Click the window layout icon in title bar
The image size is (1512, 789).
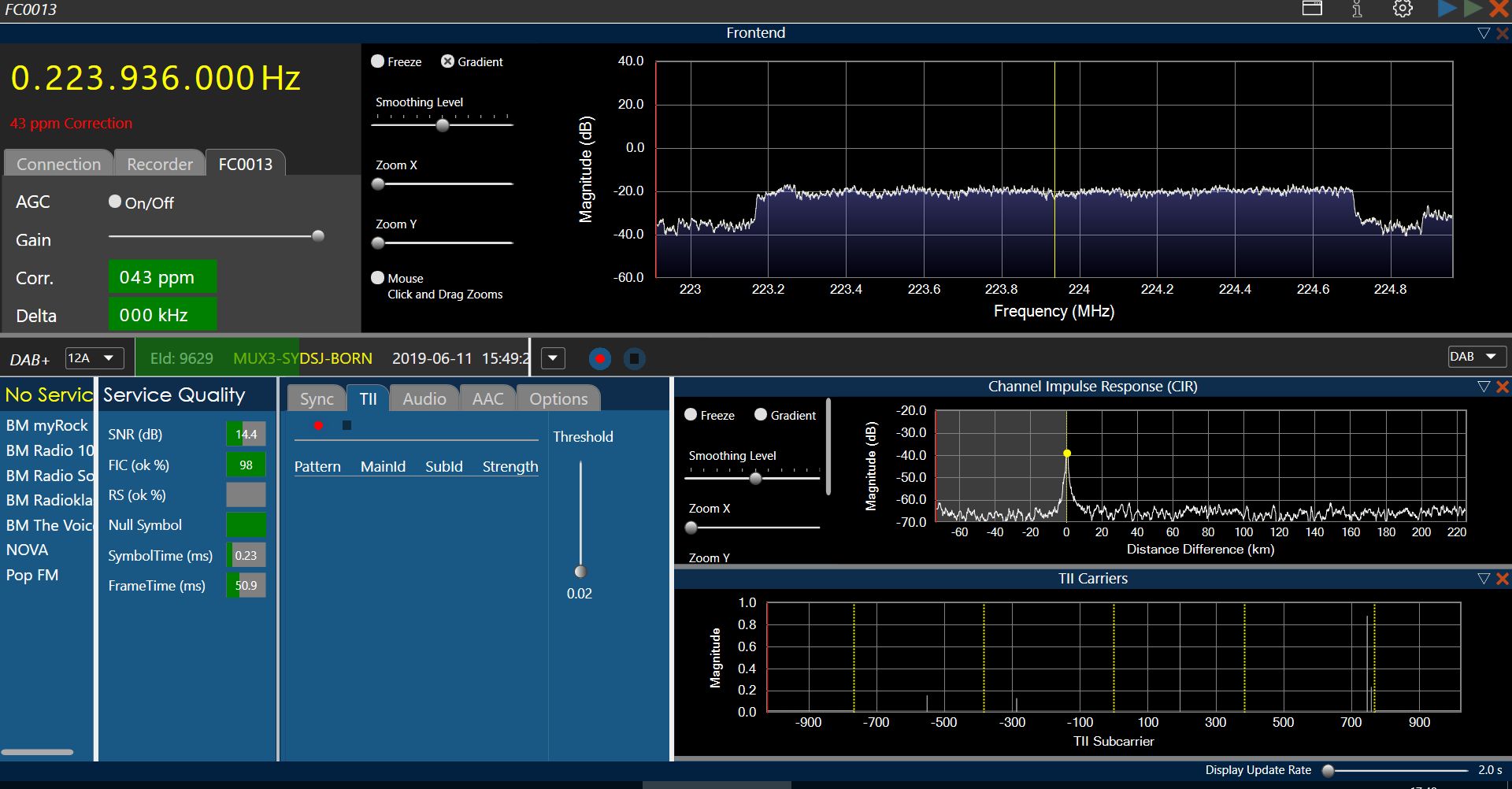(x=1312, y=9)
